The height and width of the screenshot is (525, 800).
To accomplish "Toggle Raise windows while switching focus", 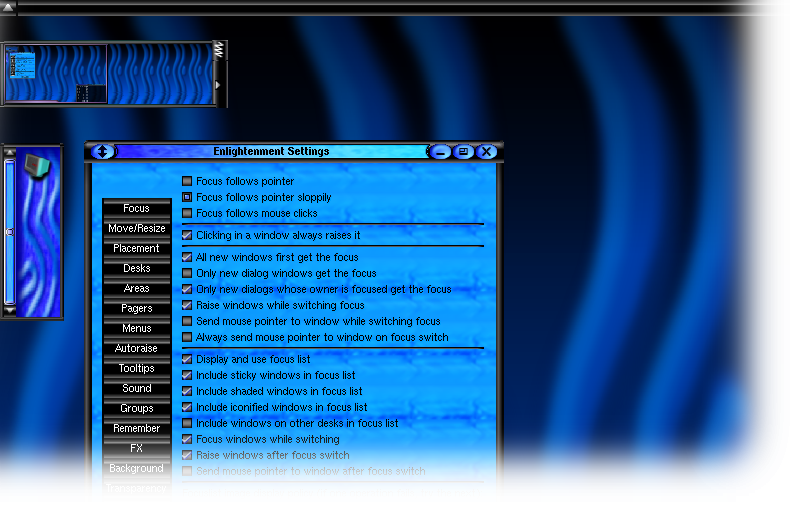I will pyautogui.click(x=187, y=305).
